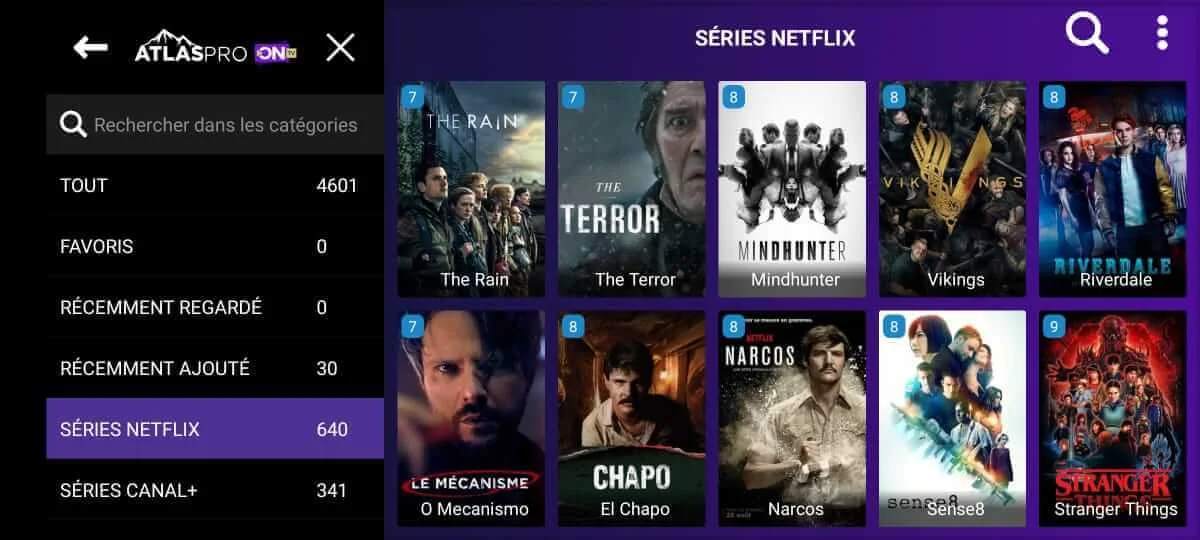1200x540 pixels.
Task: Select the Stranger Things thumbnail
Action: (x=1113, y=418)
